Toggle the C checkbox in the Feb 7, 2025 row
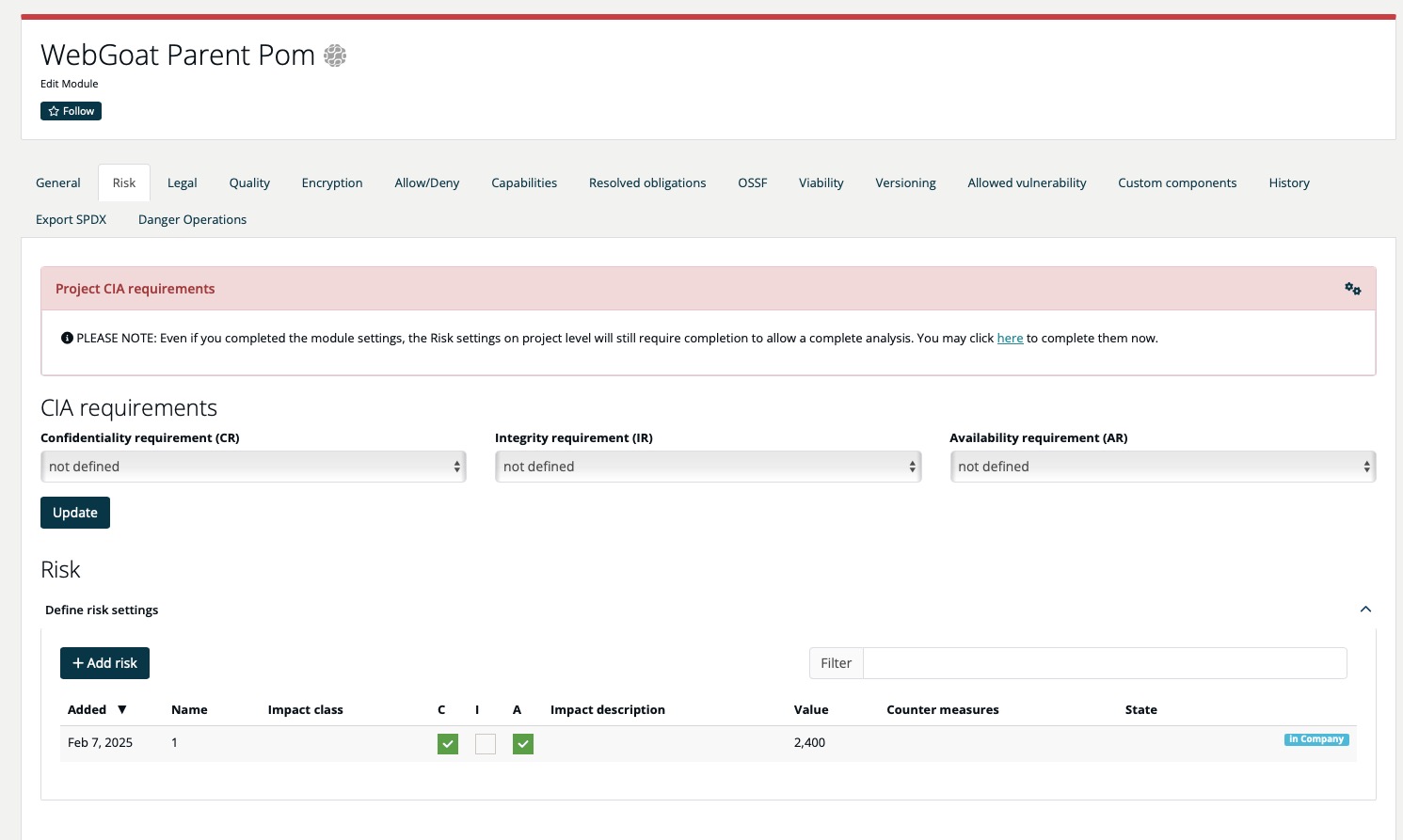Image resolution: width=1403 pixels, height=840 pixels. (448, 744)
